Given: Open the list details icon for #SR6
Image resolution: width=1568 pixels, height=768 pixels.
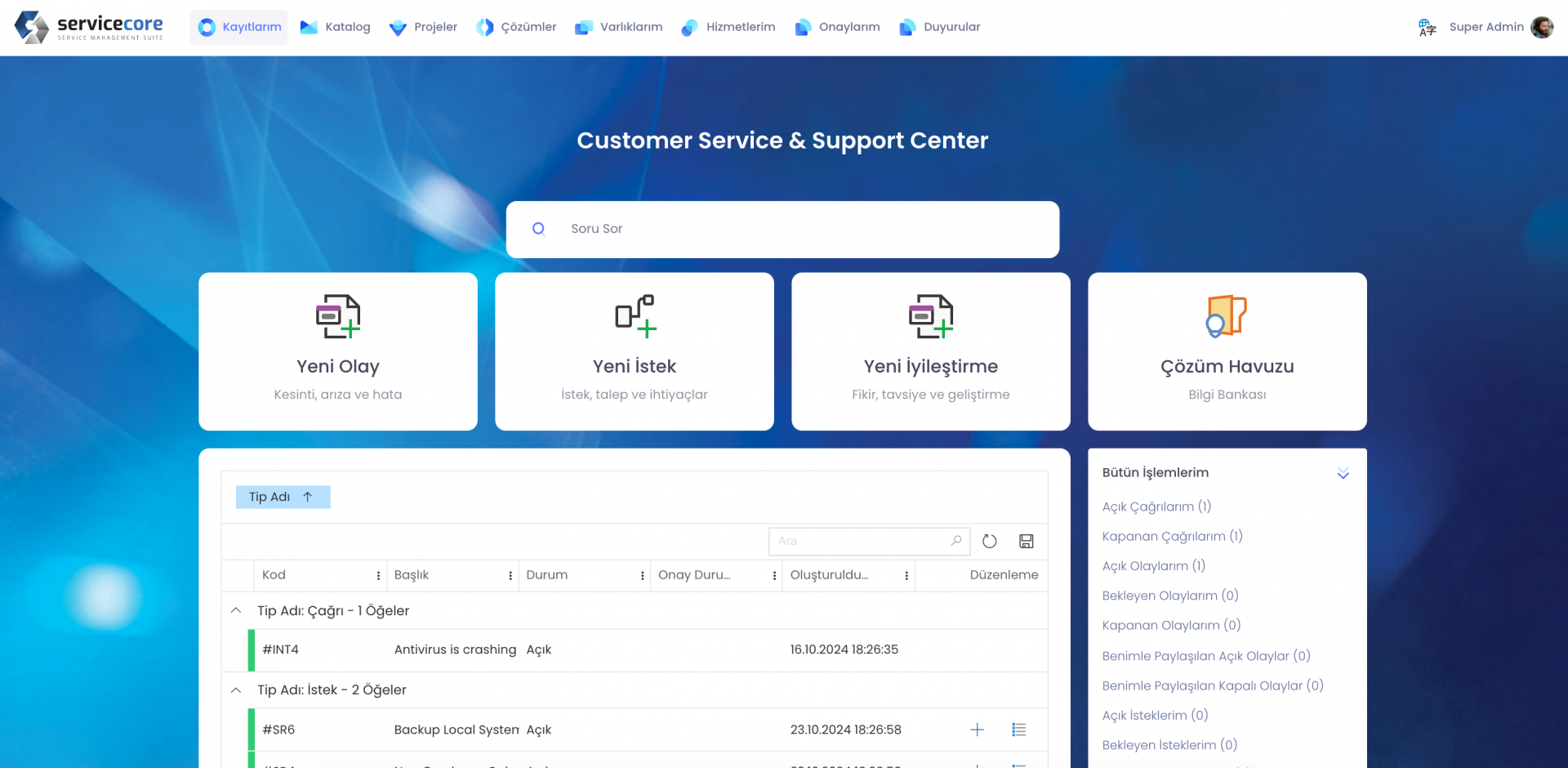Looking at the screenshot, I should (1018, 730).
